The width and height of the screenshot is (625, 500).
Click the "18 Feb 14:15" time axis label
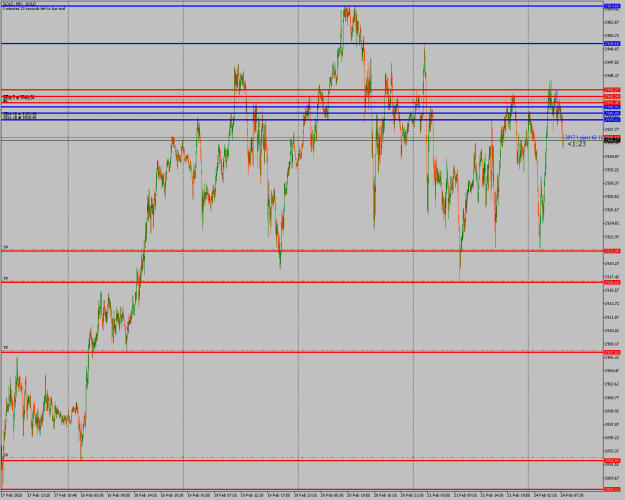pos(145,495)
